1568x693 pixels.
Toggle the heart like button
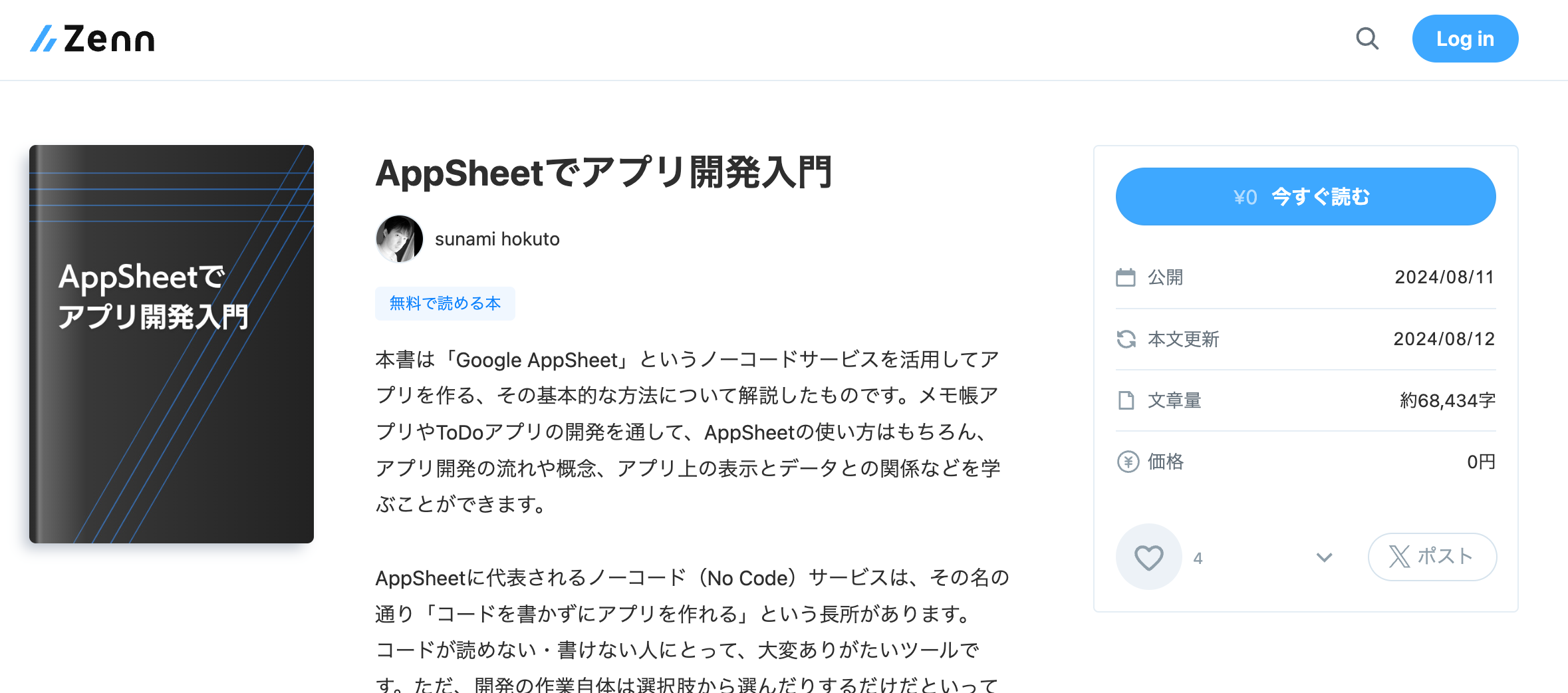[1148, 557]
